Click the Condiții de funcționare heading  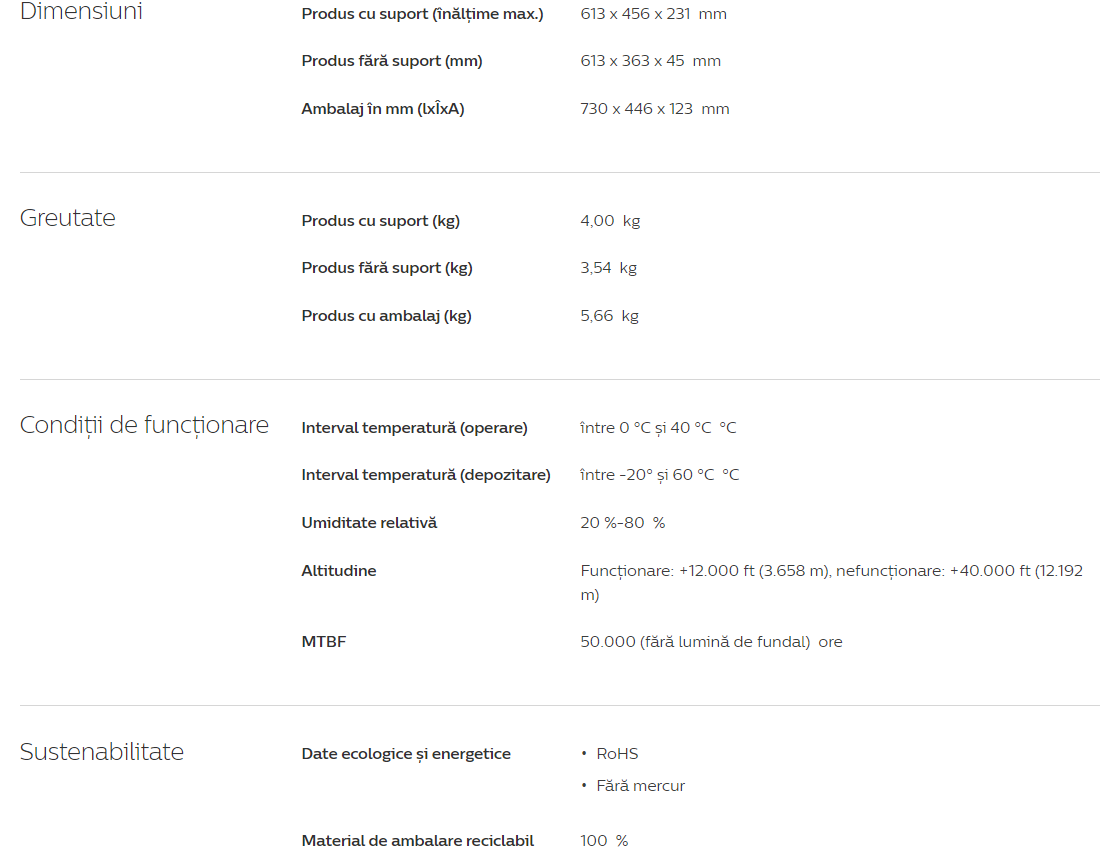(x=144, y=425)
